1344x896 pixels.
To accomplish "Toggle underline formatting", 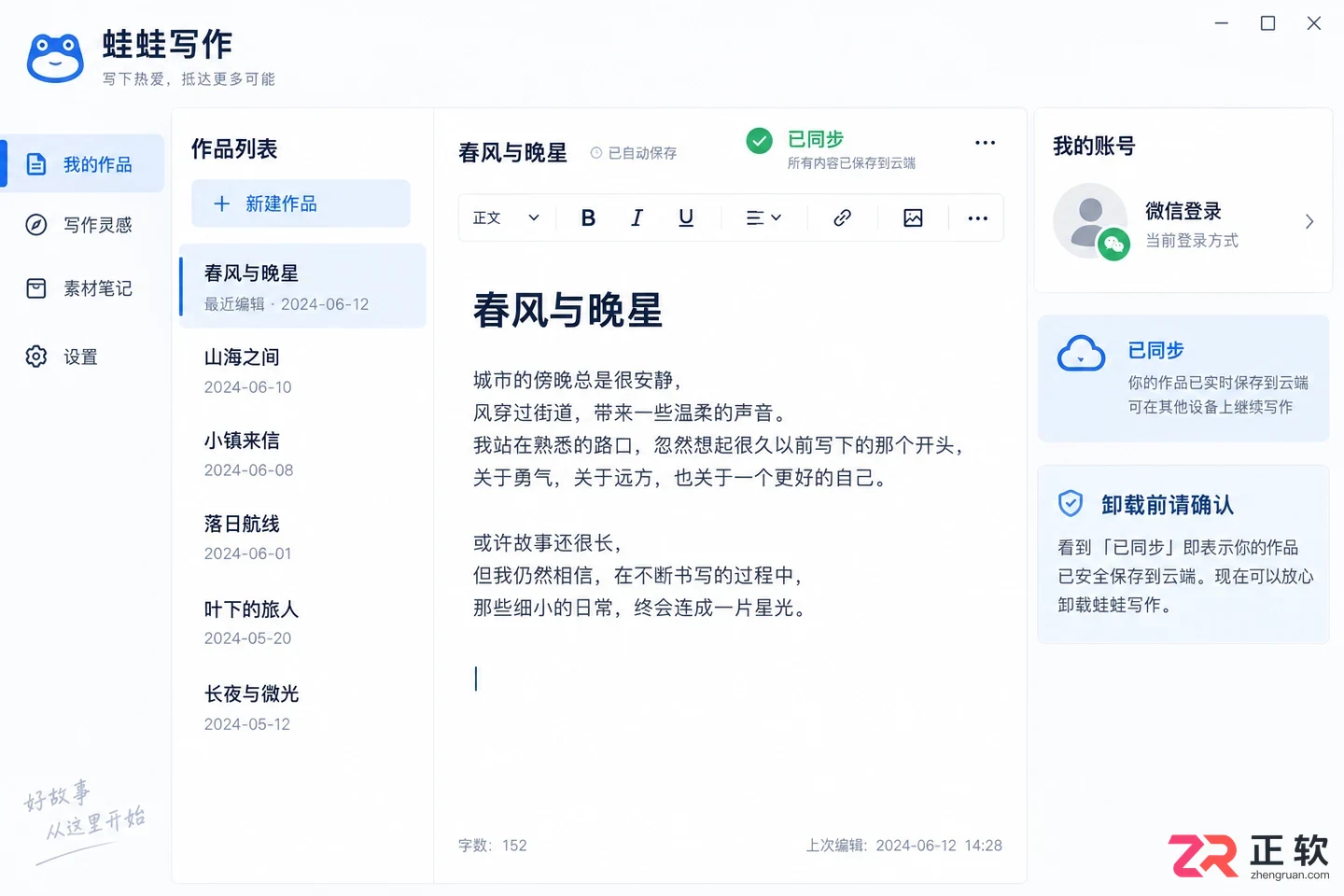I will tap(686, 217).
